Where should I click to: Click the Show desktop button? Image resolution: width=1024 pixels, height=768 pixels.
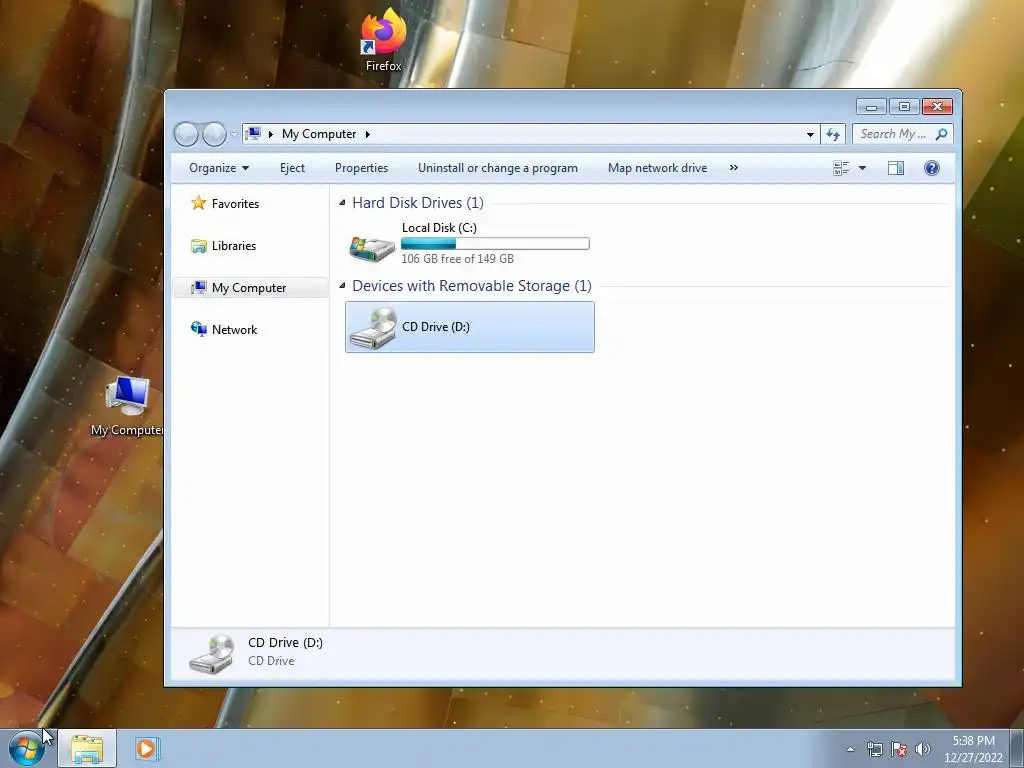pos(1017,748)
